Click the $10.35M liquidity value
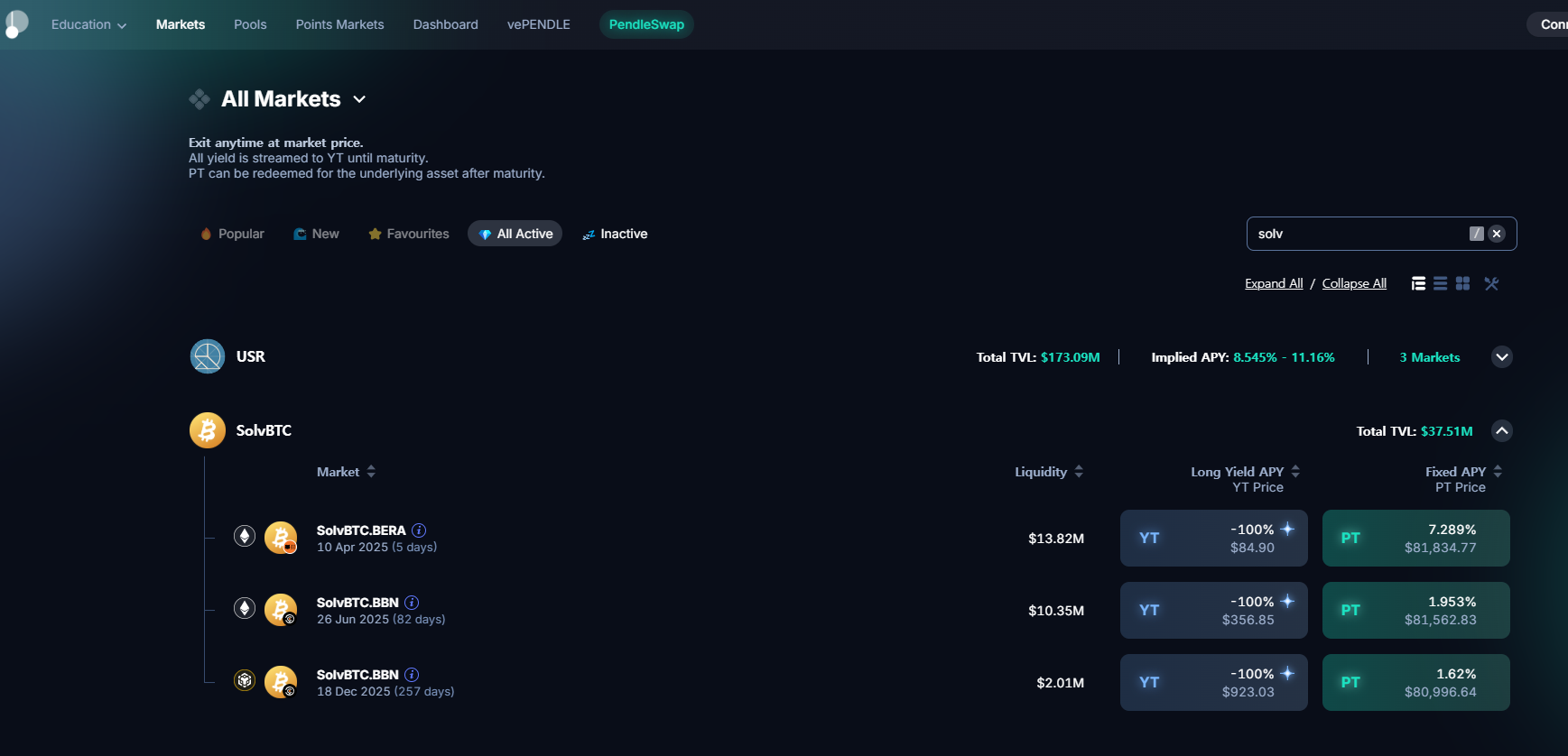1568x756 pixels. click(1056, 611)
